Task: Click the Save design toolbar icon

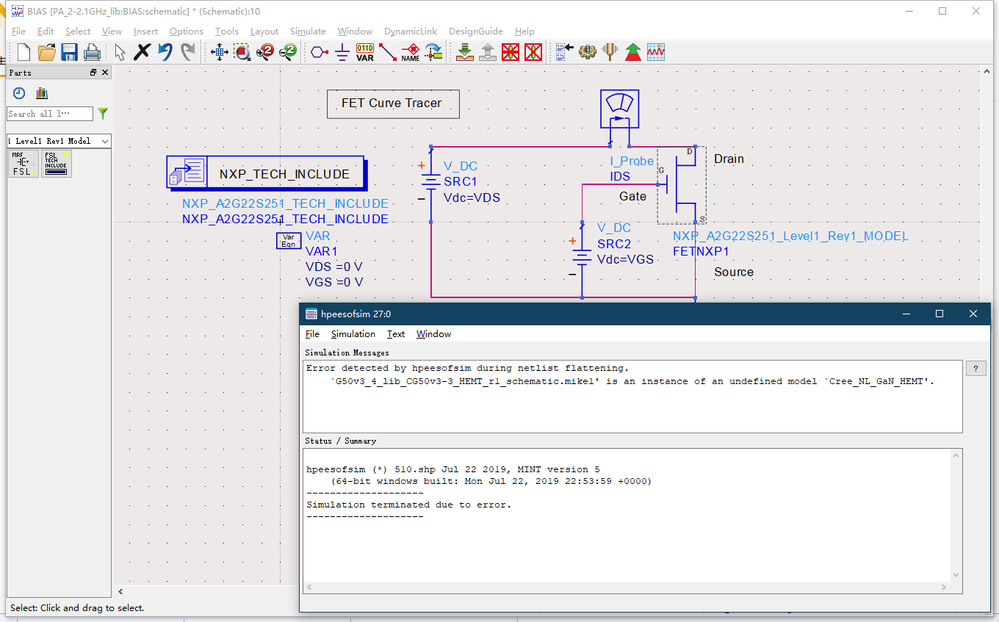Action: [69, 52]
